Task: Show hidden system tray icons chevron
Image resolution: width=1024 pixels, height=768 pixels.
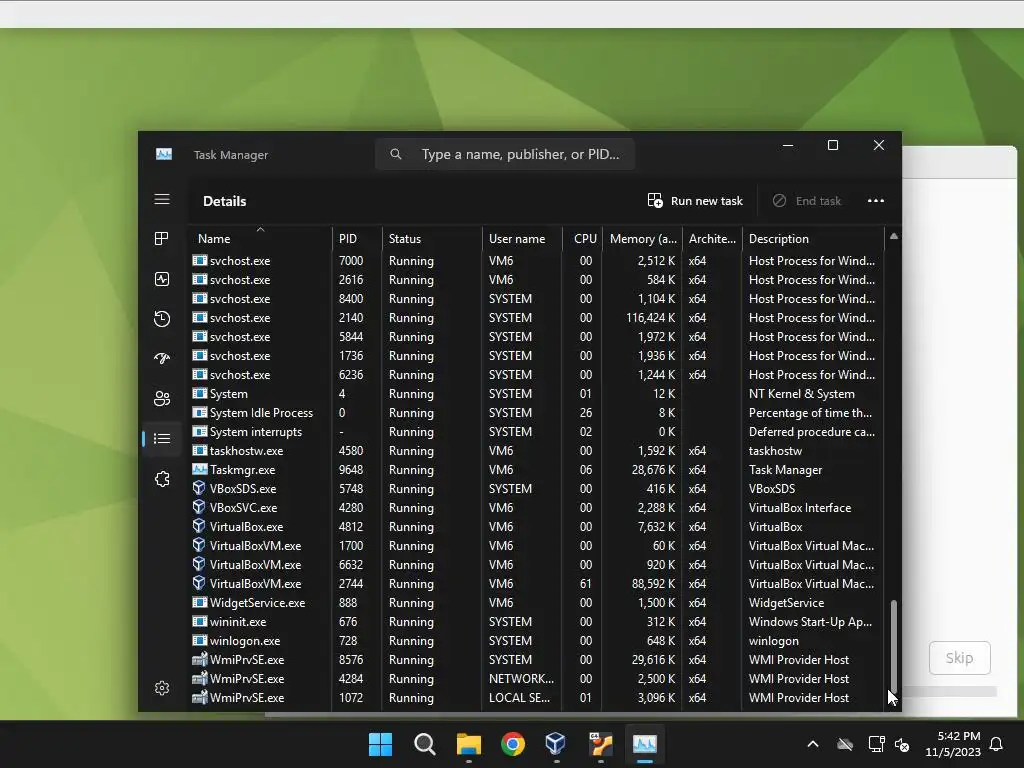Action: click(x=812, y=744)
